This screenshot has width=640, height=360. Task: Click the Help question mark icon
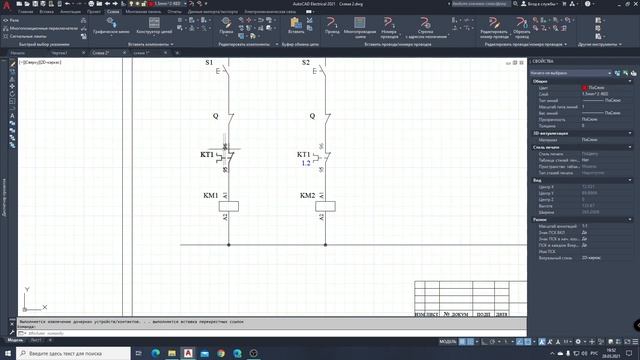587,4
